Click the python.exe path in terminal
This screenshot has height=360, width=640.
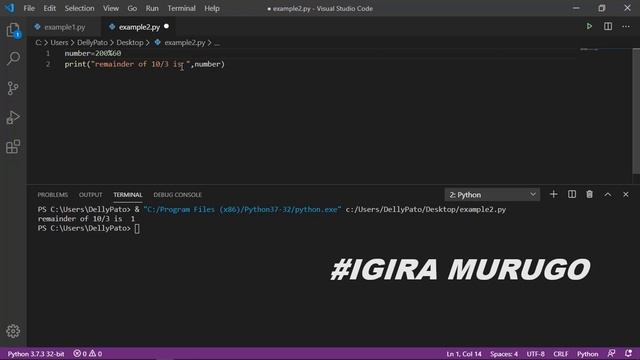point(242,209)
